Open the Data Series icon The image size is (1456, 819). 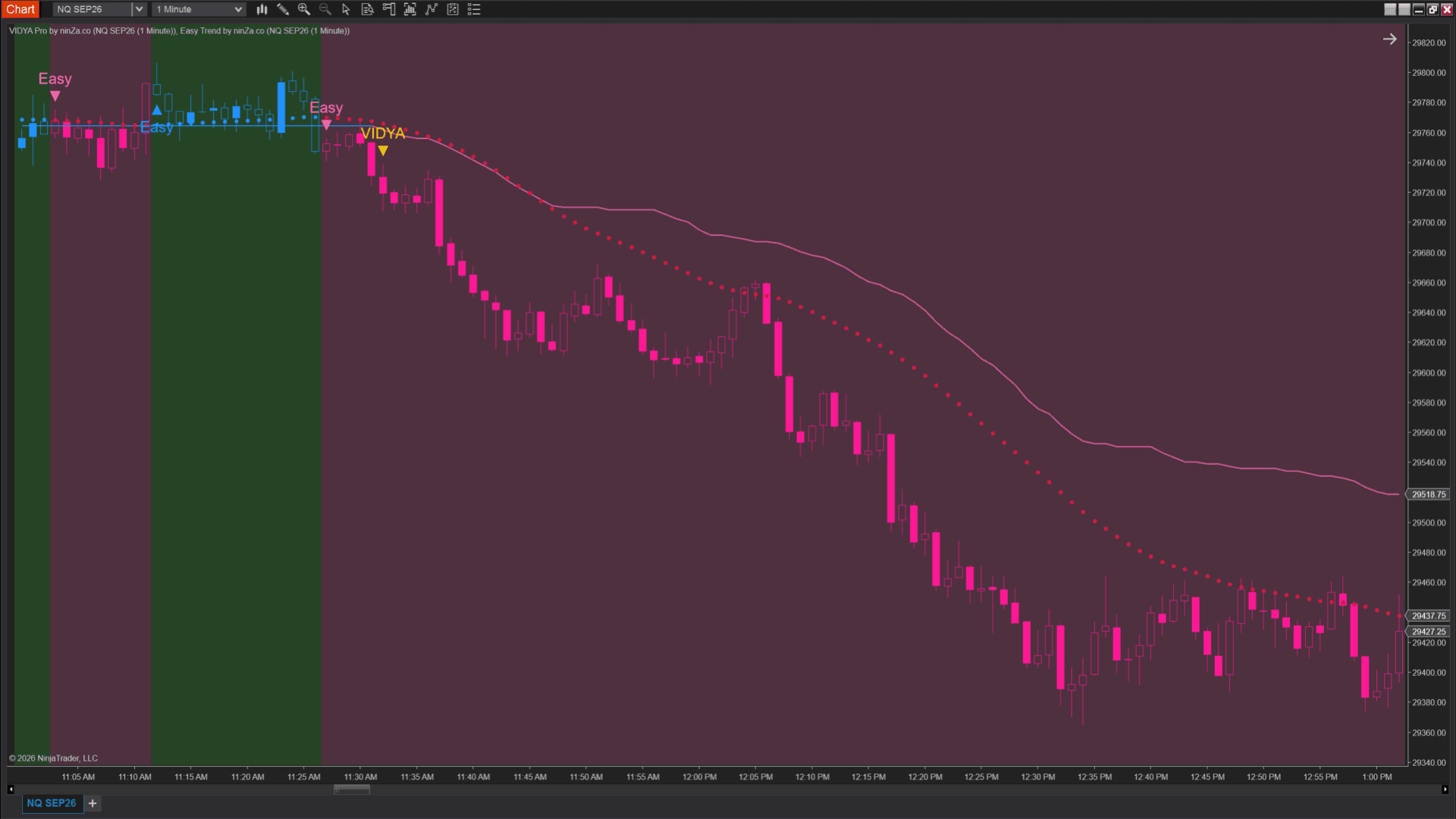point(410,9)
